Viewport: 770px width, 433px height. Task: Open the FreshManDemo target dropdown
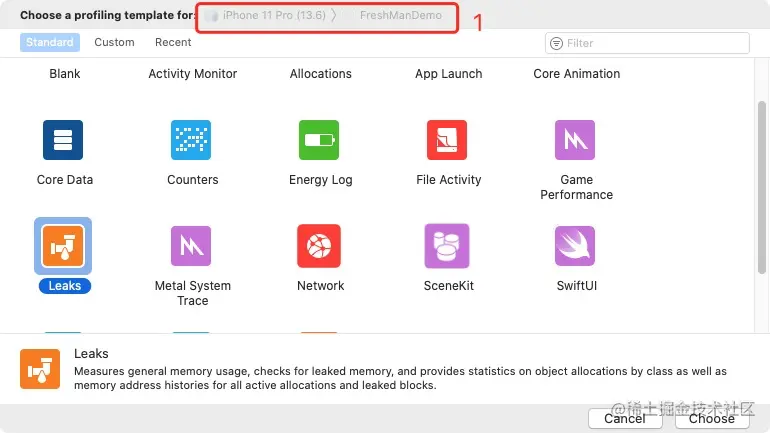[400, 15]
